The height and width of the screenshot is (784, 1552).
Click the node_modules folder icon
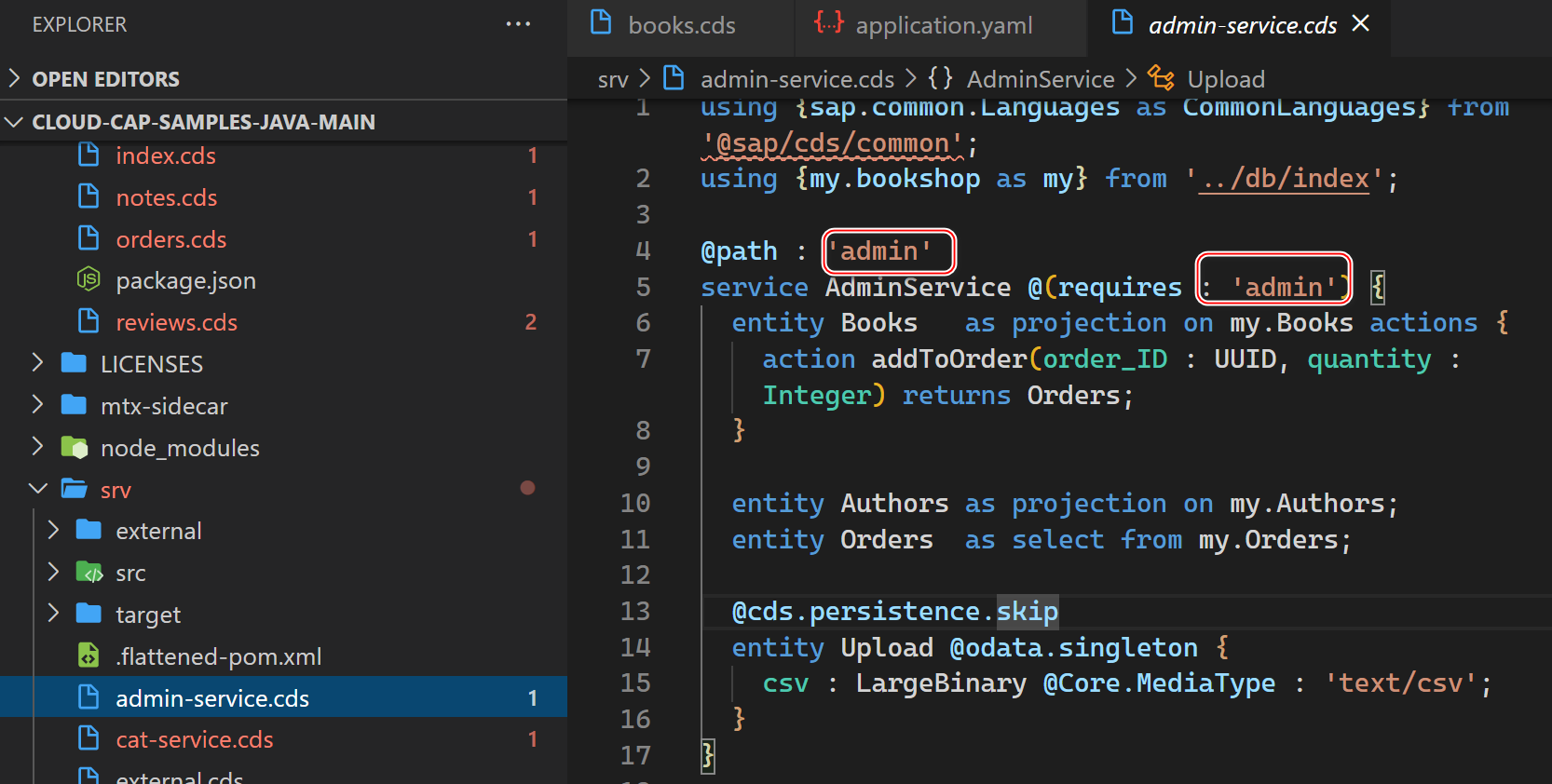click(74, 447)
